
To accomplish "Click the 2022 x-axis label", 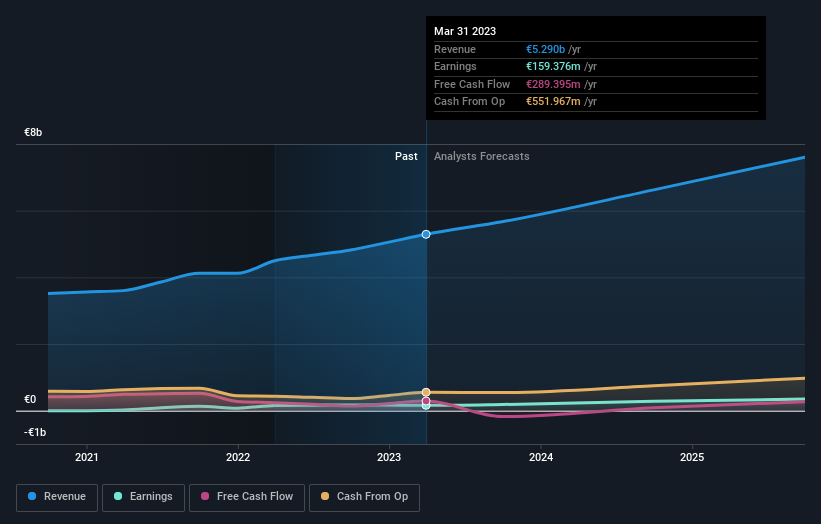I will tap(238, 457).
